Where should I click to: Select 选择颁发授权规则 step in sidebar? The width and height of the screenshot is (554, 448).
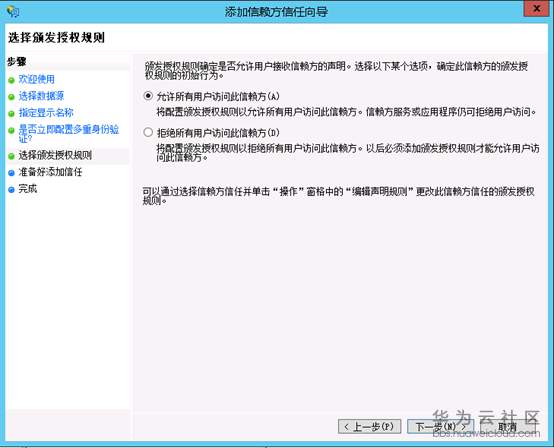pyautogui.click(x=55, y=155)
